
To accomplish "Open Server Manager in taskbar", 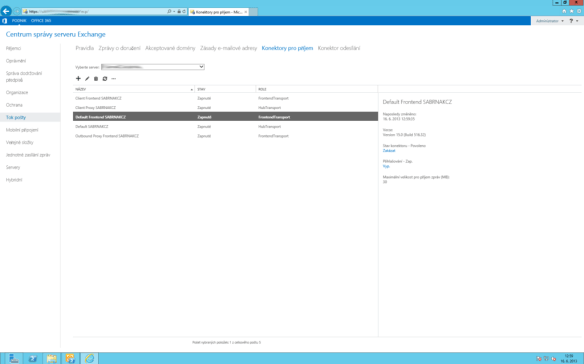I will [x=14, y=358].
